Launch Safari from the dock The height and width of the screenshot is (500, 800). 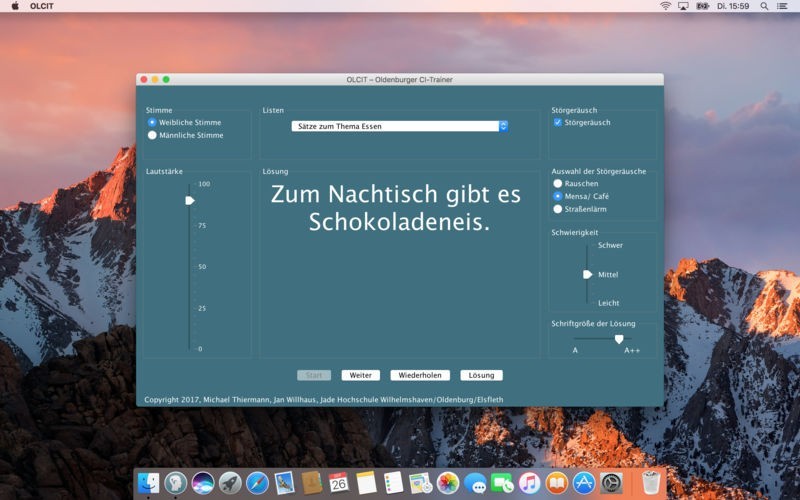257,483
